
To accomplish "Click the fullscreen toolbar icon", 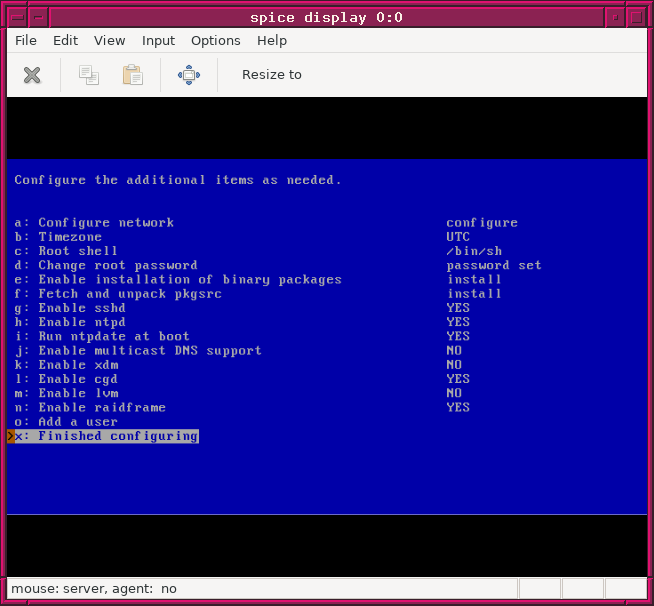I will [x=189, y=75].
